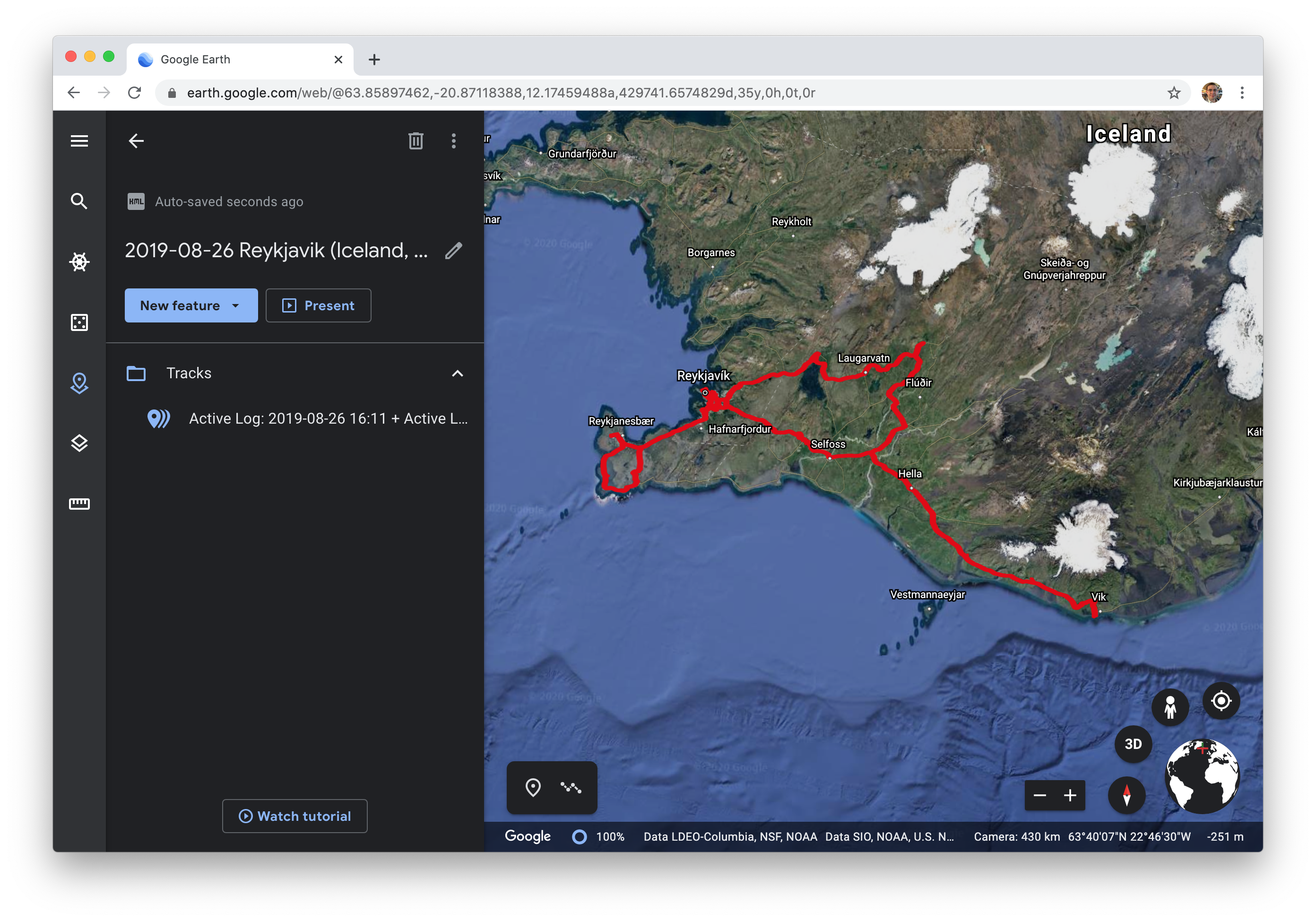Open the Projects panel
1316x922 pixels.
[79, 383]
